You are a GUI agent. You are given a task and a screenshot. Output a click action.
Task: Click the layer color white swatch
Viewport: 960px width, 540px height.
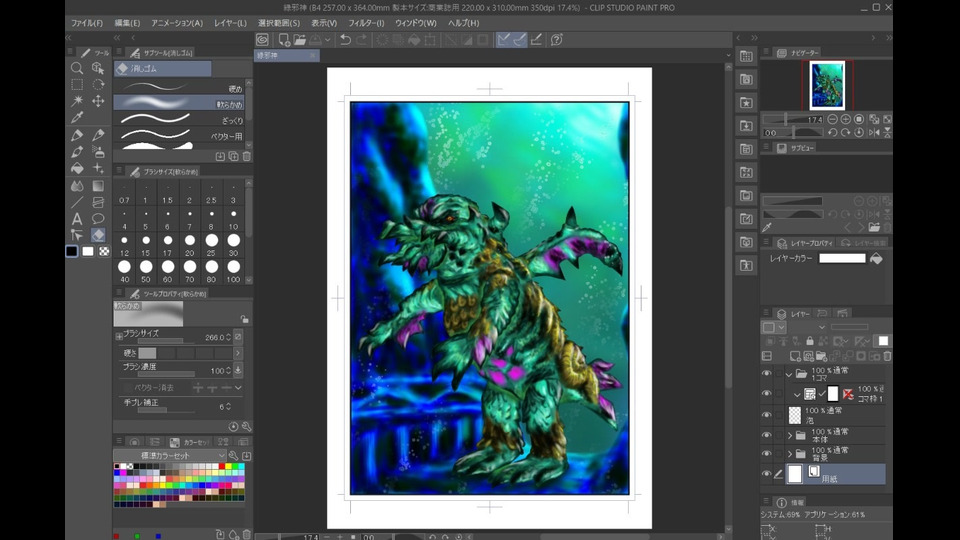[842, 258]
